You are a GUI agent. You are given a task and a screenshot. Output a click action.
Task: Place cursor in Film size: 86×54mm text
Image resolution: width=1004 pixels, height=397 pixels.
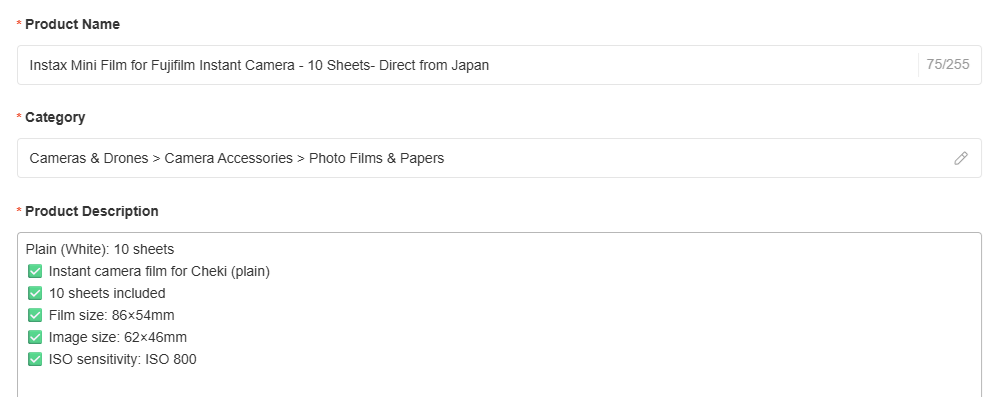click(111, 315)
